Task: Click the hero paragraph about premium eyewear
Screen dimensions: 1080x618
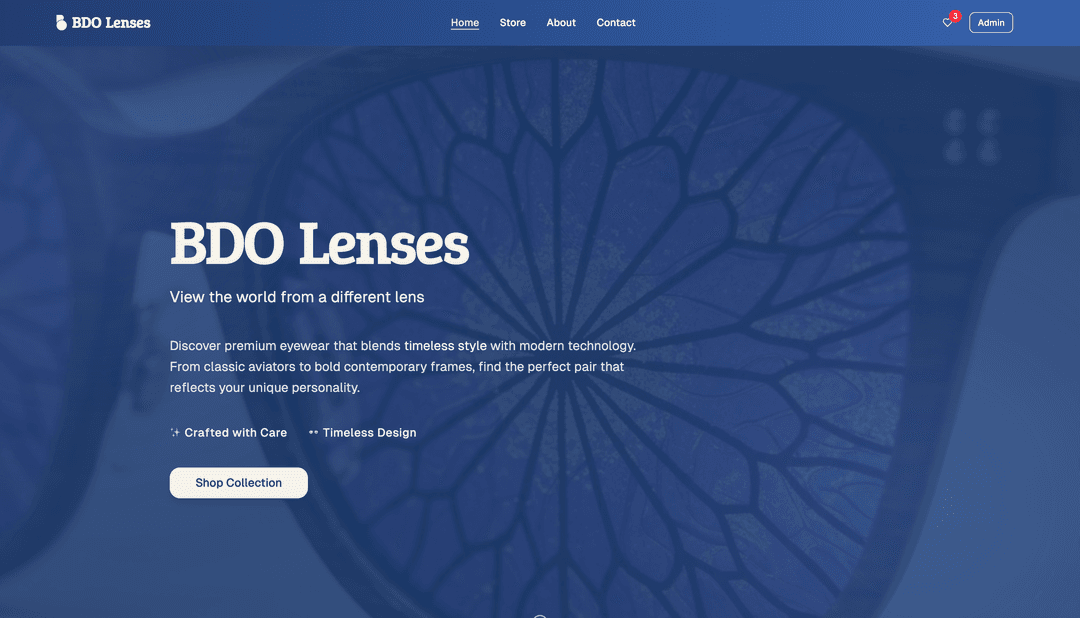Action: 403,365
